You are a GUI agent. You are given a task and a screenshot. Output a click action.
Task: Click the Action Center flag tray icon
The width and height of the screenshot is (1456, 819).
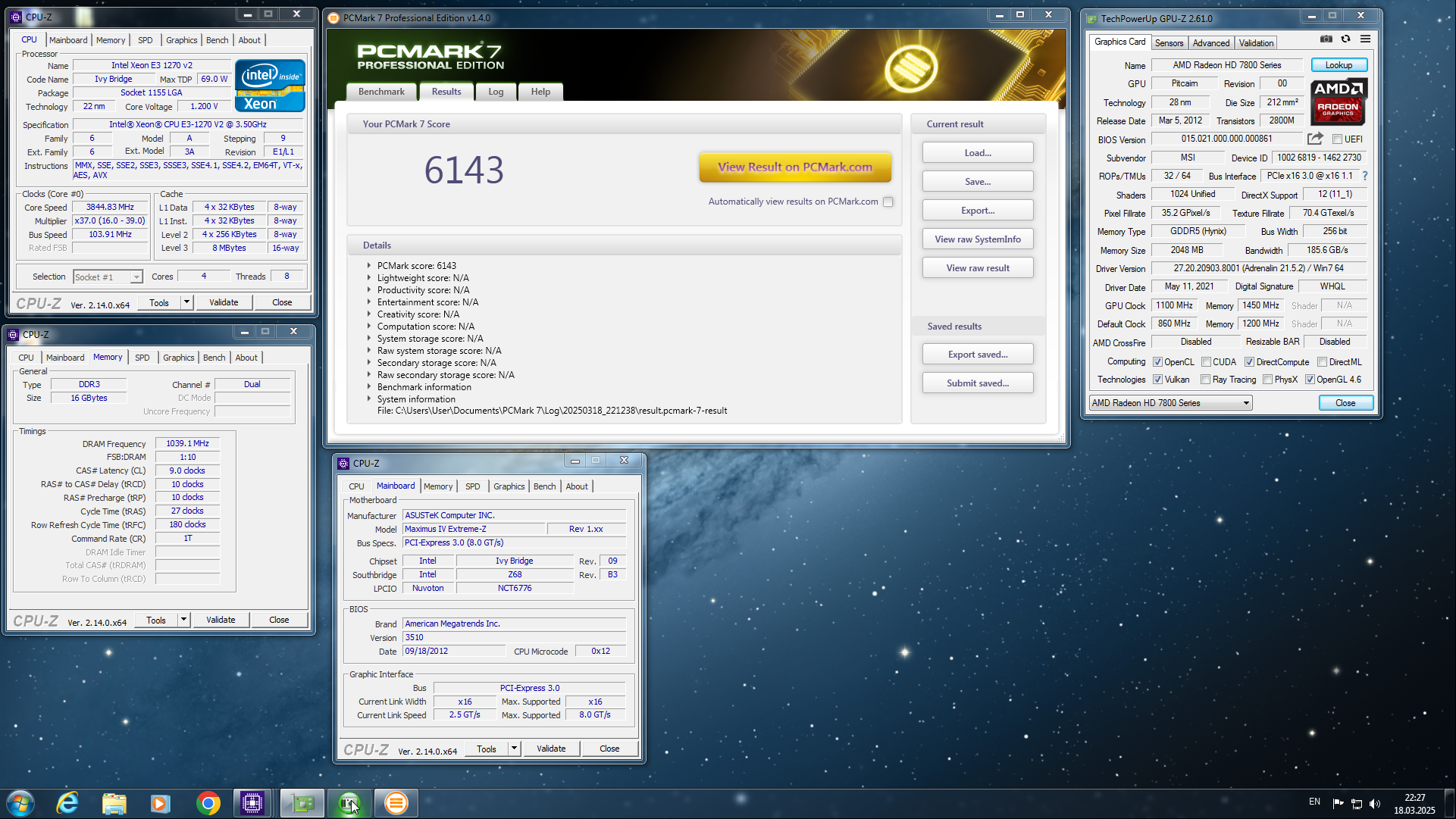tap(1338, 803)
